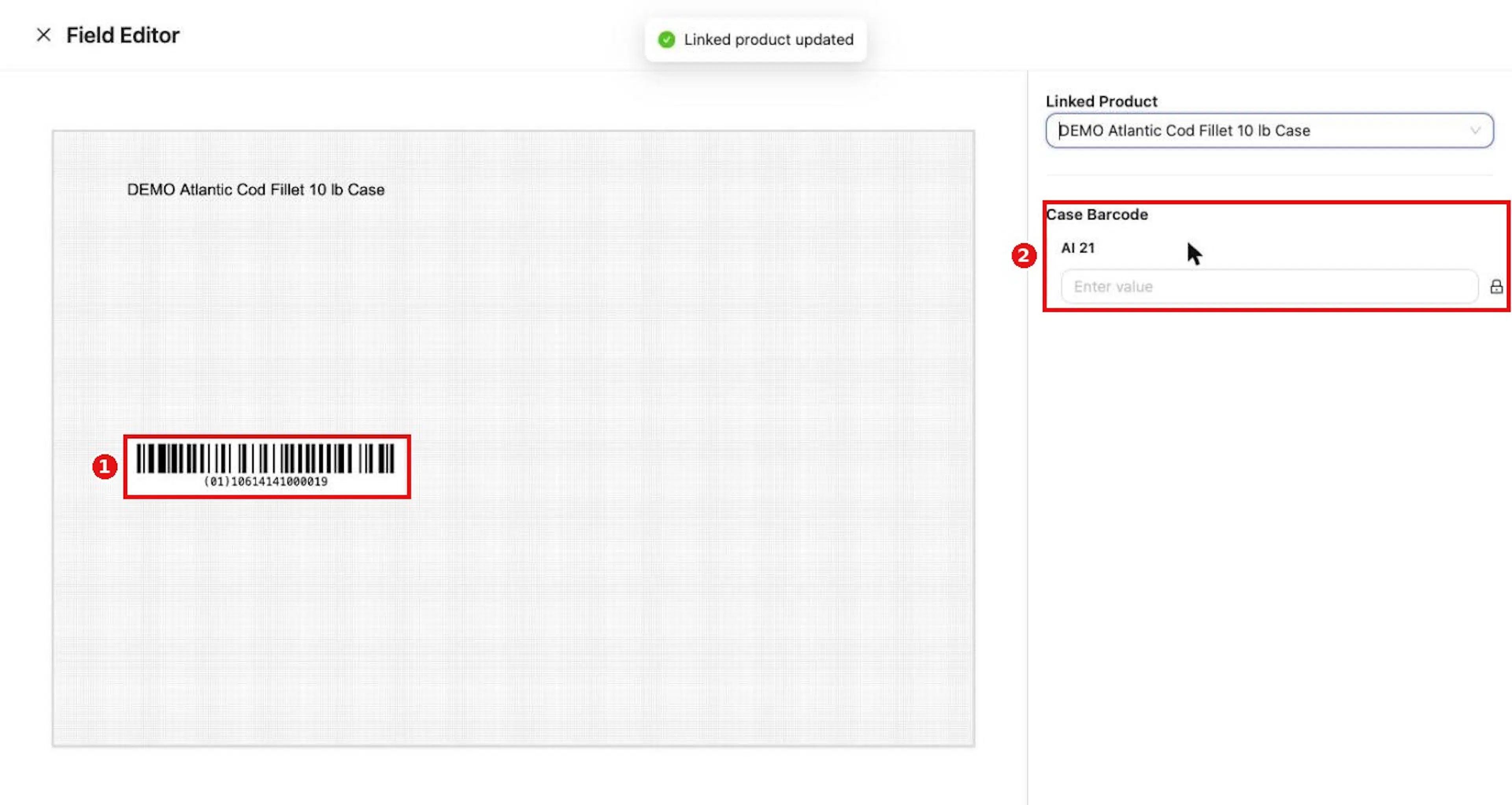Screen dimensions: 1512x805
Task: Click the Linked product updated notification
Action: pos(756,40)
